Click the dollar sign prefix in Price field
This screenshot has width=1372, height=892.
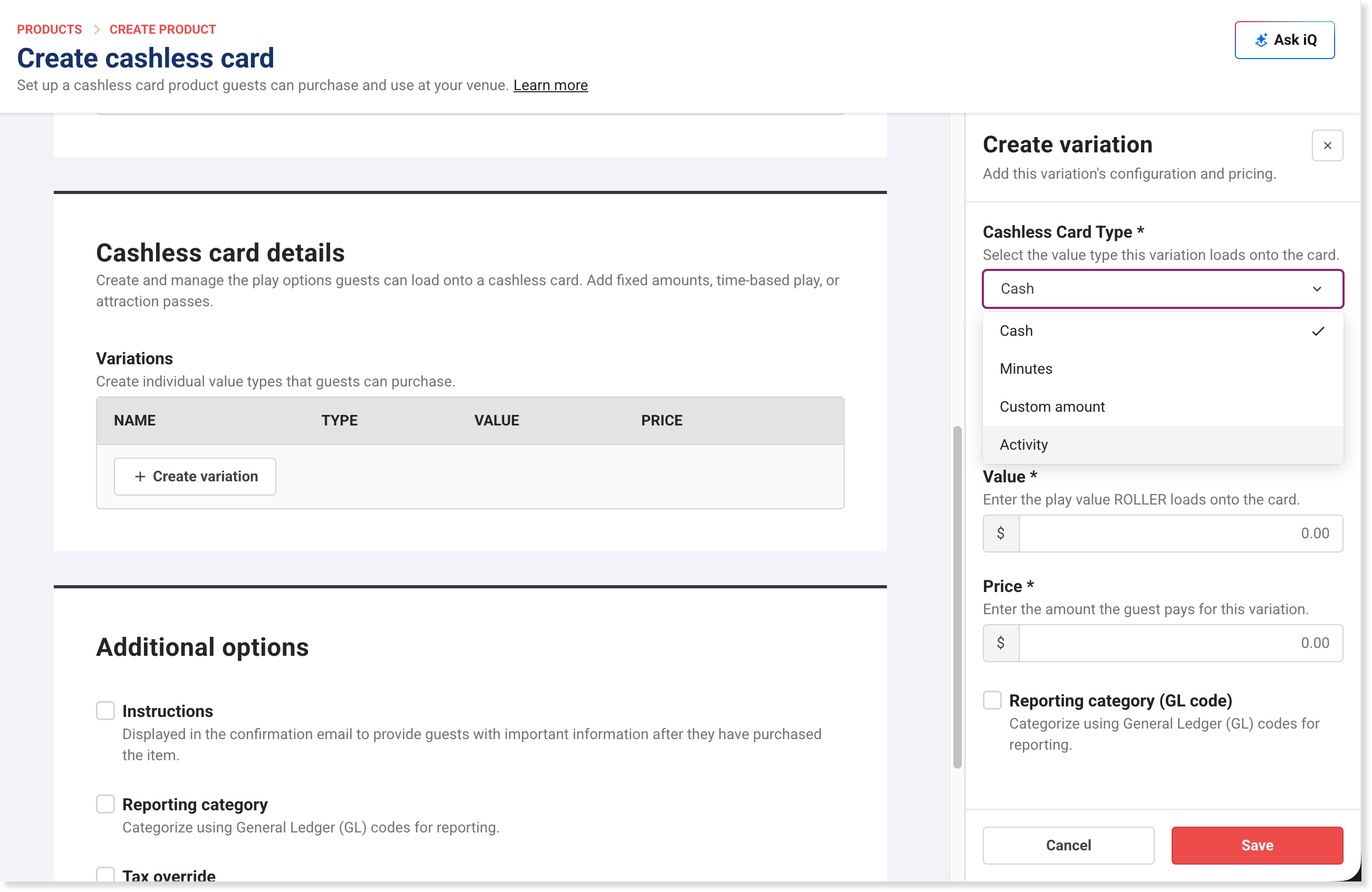coord(1001,643)
